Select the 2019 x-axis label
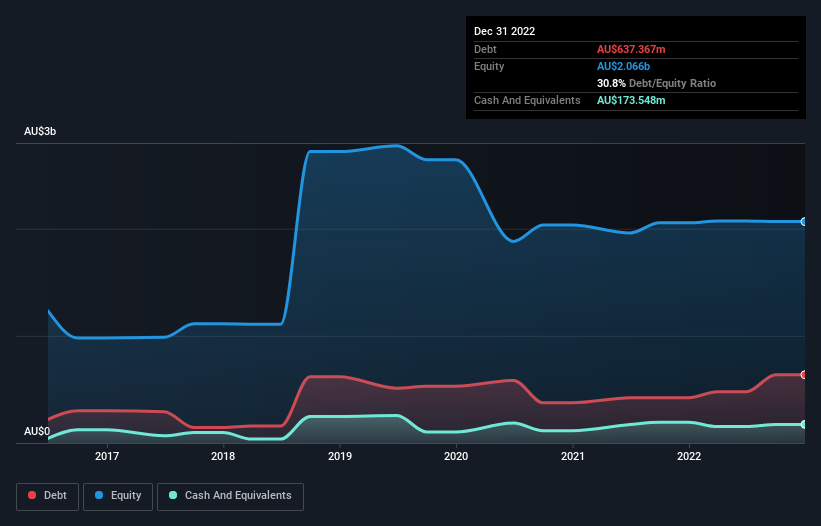This screenshot has height=526, width=821. click(x=340, y=456)
